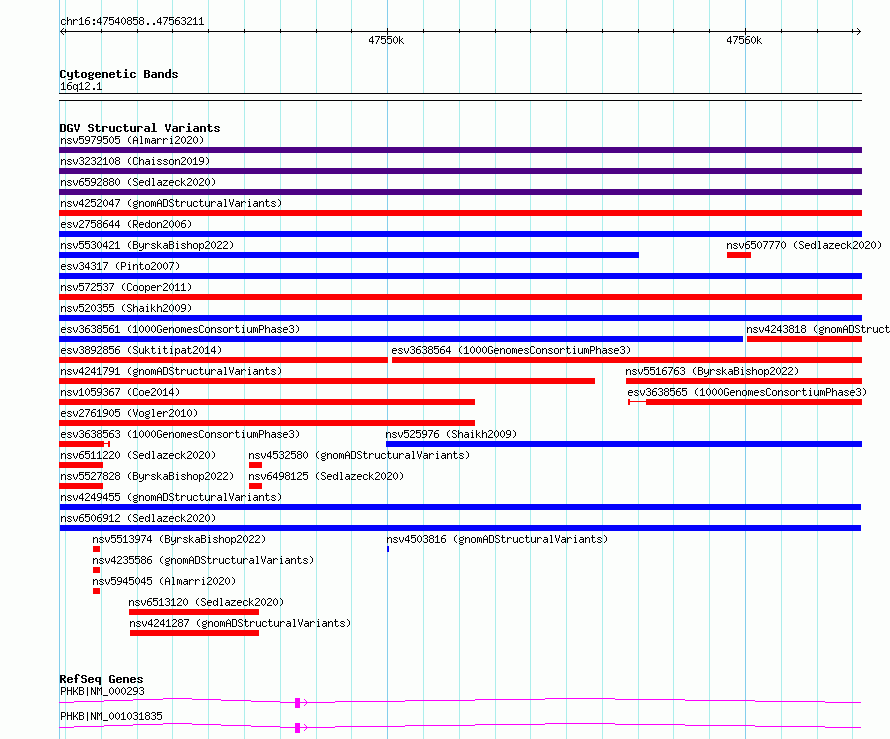Select the red bar under nsv4235586

click(x=96, y=570)
